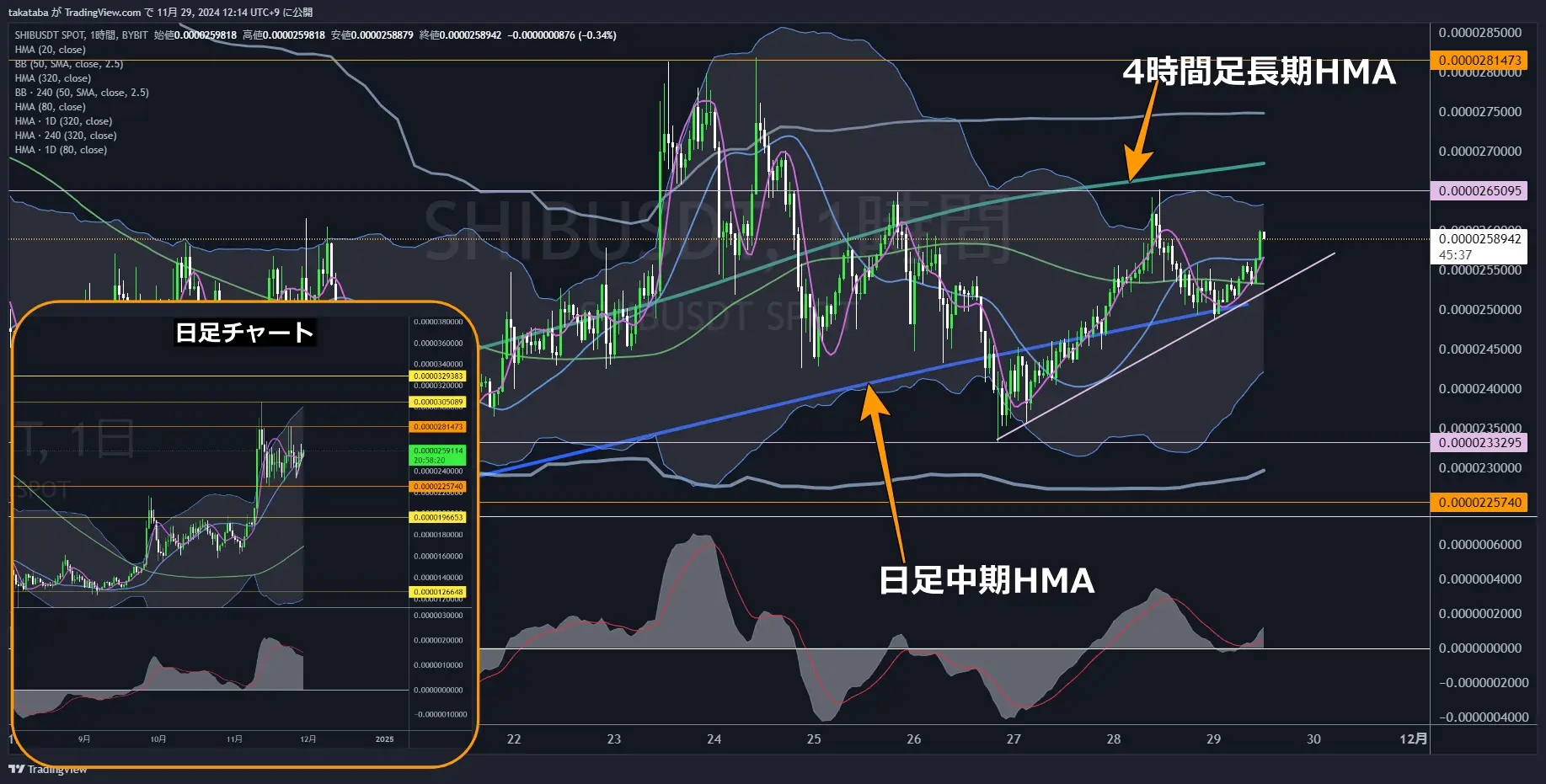This screenshot has height=784, width=1546.
Task: Click date 25 on the time axis
Action: tap(814, 739)
